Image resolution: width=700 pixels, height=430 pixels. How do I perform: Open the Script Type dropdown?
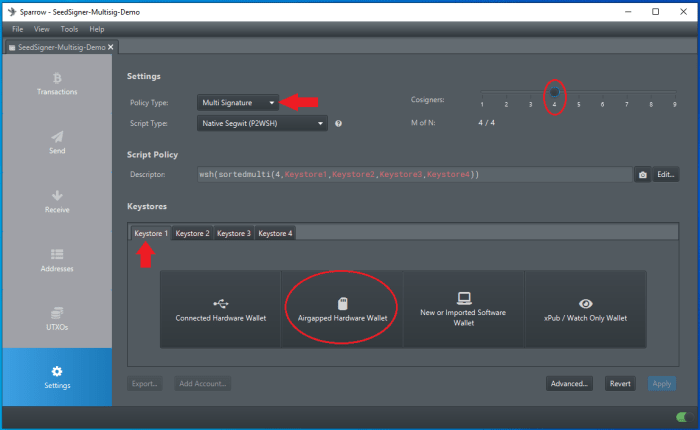pos(263,124)
